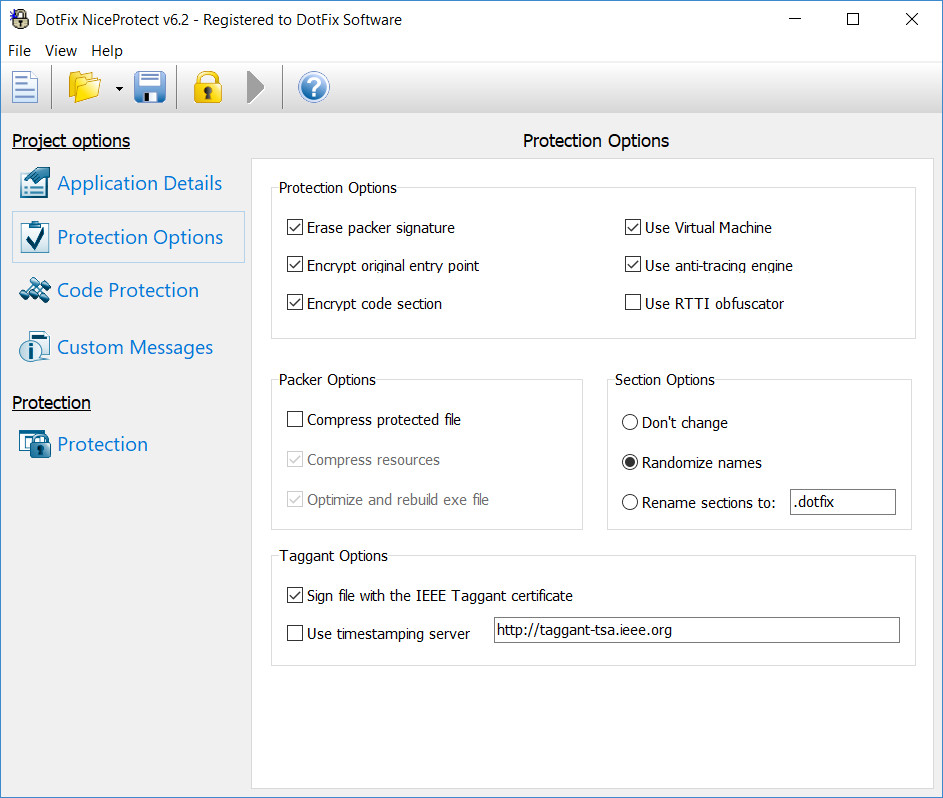Select the Don't change radio option

[x=630, y=422]
